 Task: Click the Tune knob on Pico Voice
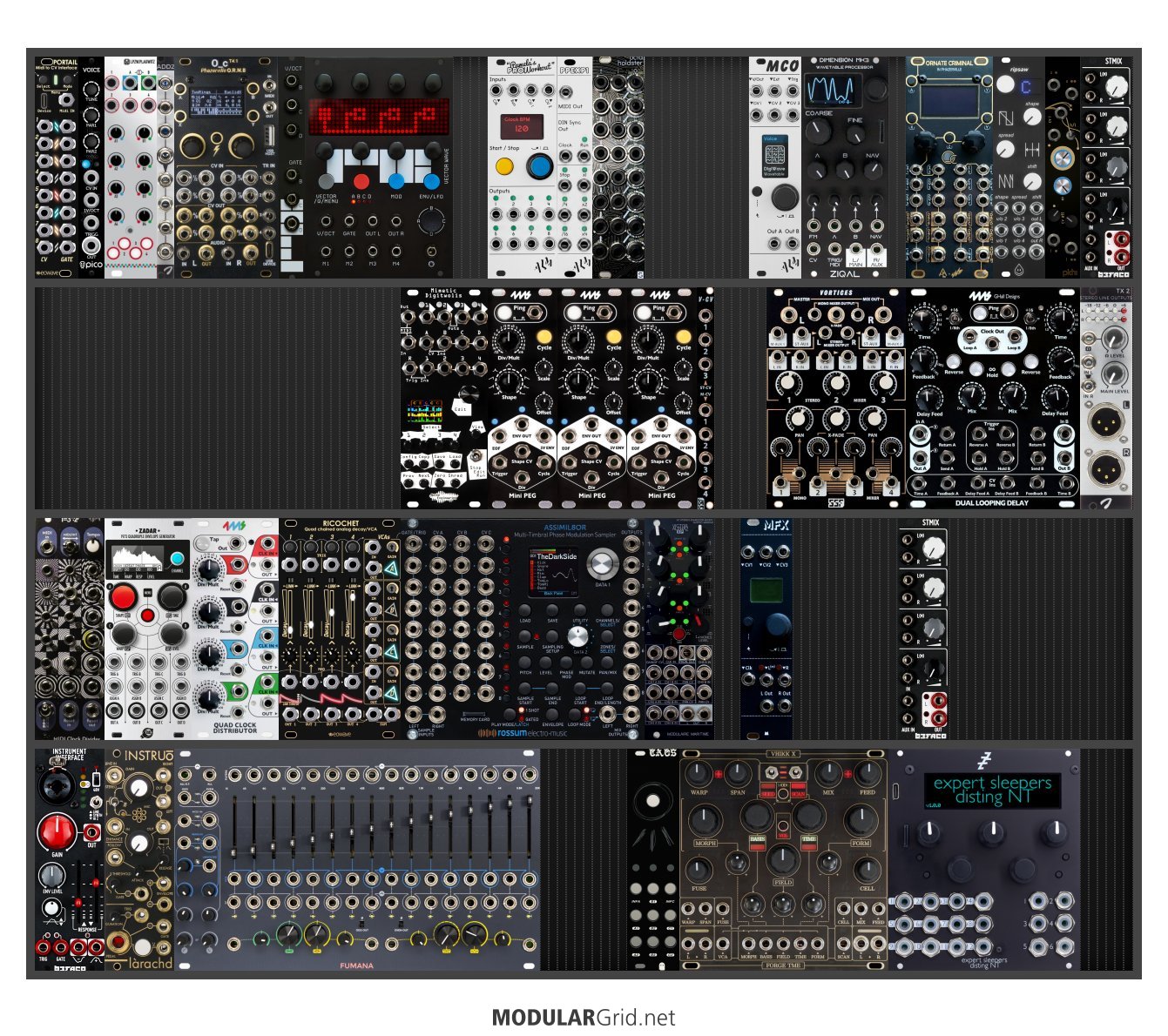click(91, 88)
